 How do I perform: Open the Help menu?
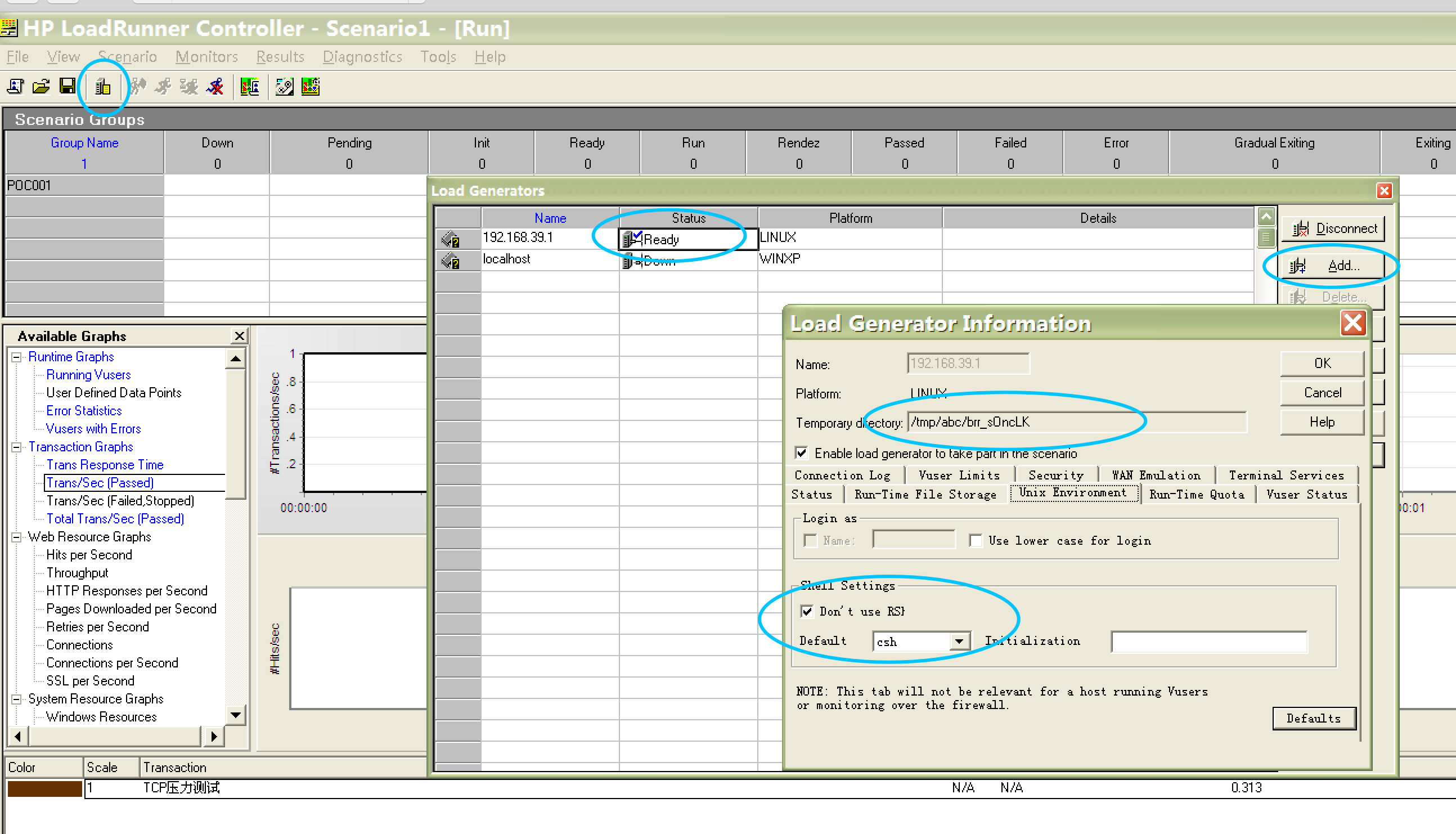pyautogui.click(x=490, y=57)
